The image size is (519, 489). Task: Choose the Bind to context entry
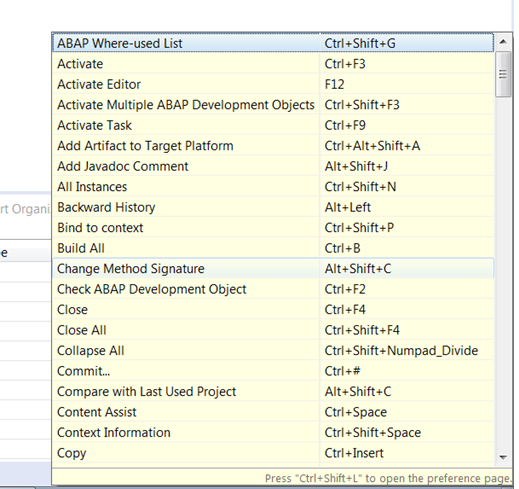click(273, 228)
